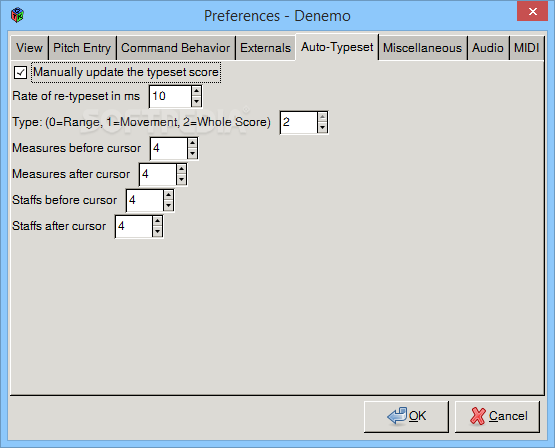Image resolution: width=555 pixels, height=448 pixels.
Task: Decrease Staffs before cursor value
Action: 168,206
